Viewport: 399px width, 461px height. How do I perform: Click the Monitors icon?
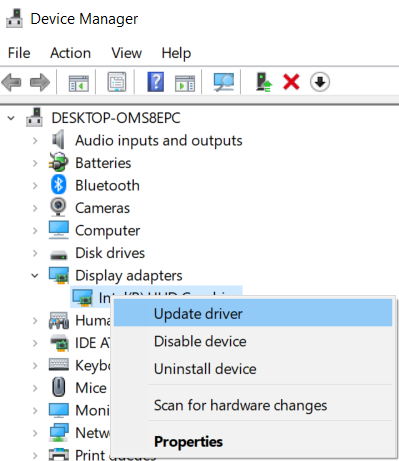tap(59, 410)
